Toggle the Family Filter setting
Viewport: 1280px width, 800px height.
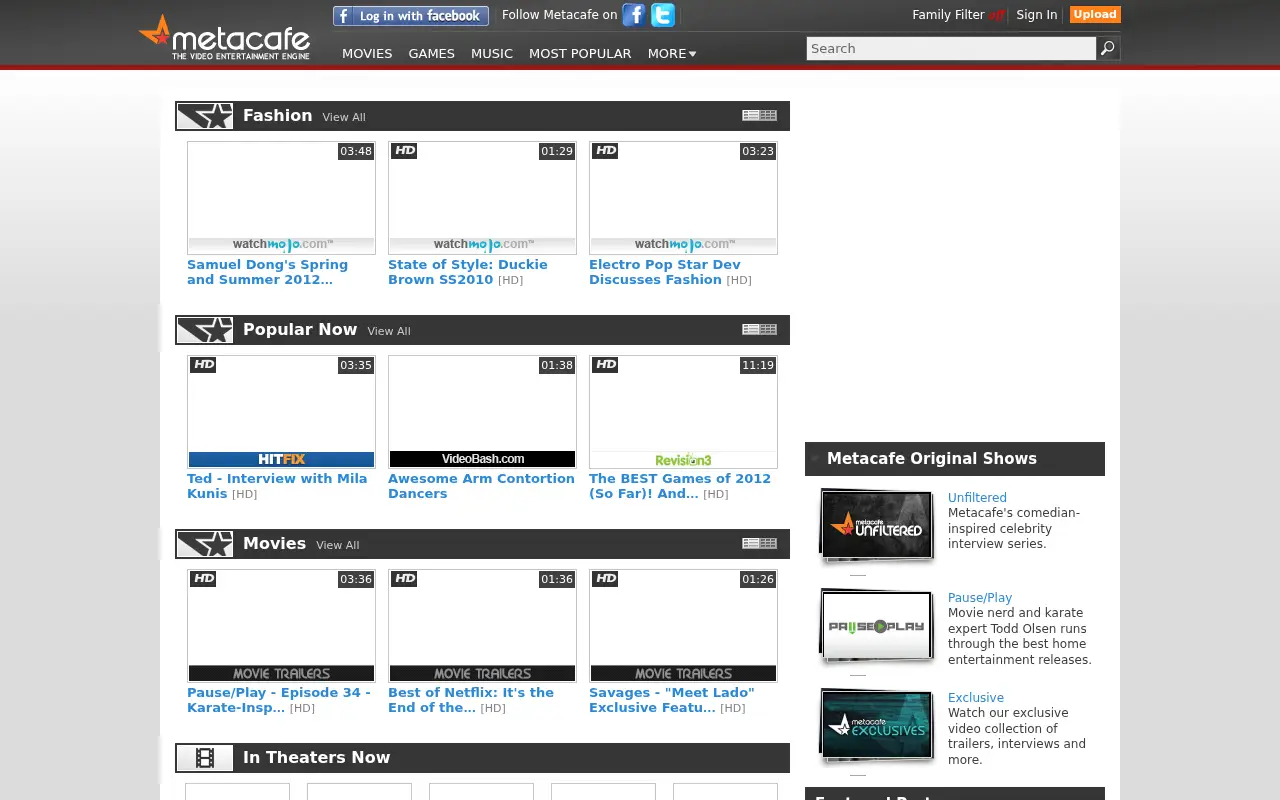958,15
